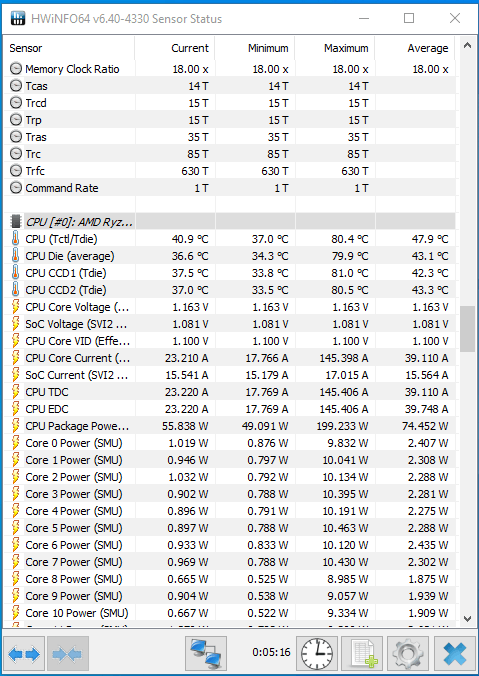This screenshot has width=479, height=676.
Task: Click the collapse layout arrows button
Action: point(68,654)
